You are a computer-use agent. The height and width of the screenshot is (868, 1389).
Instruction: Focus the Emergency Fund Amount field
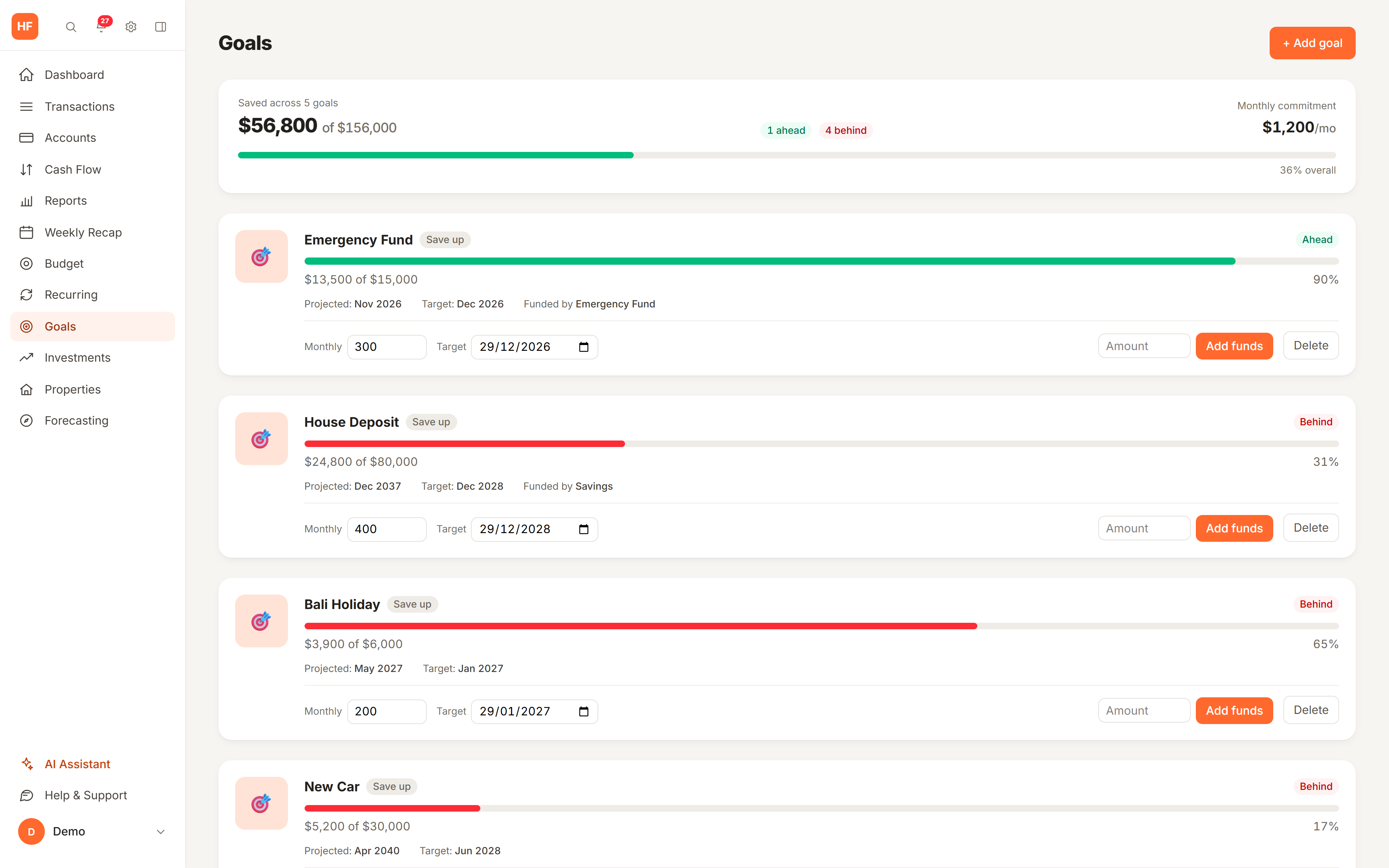coord(1144,346)
